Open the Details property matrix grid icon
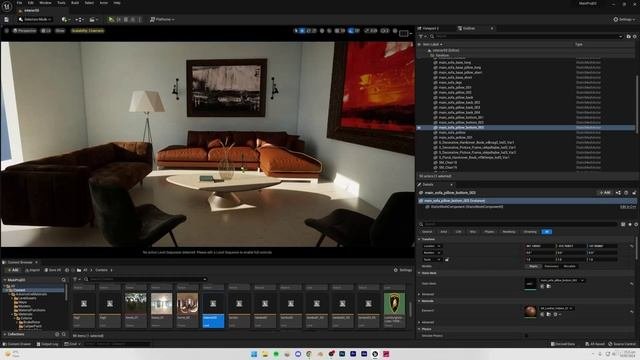 (623, 224)
